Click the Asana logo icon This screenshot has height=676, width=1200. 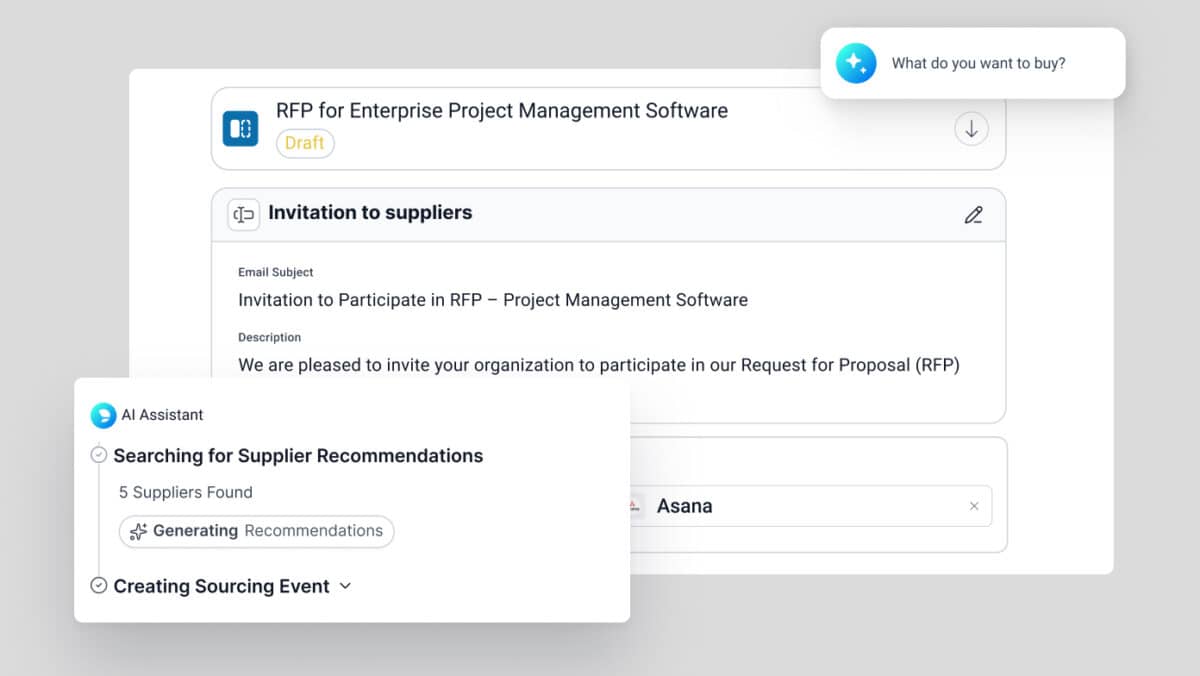click(634, 506)
